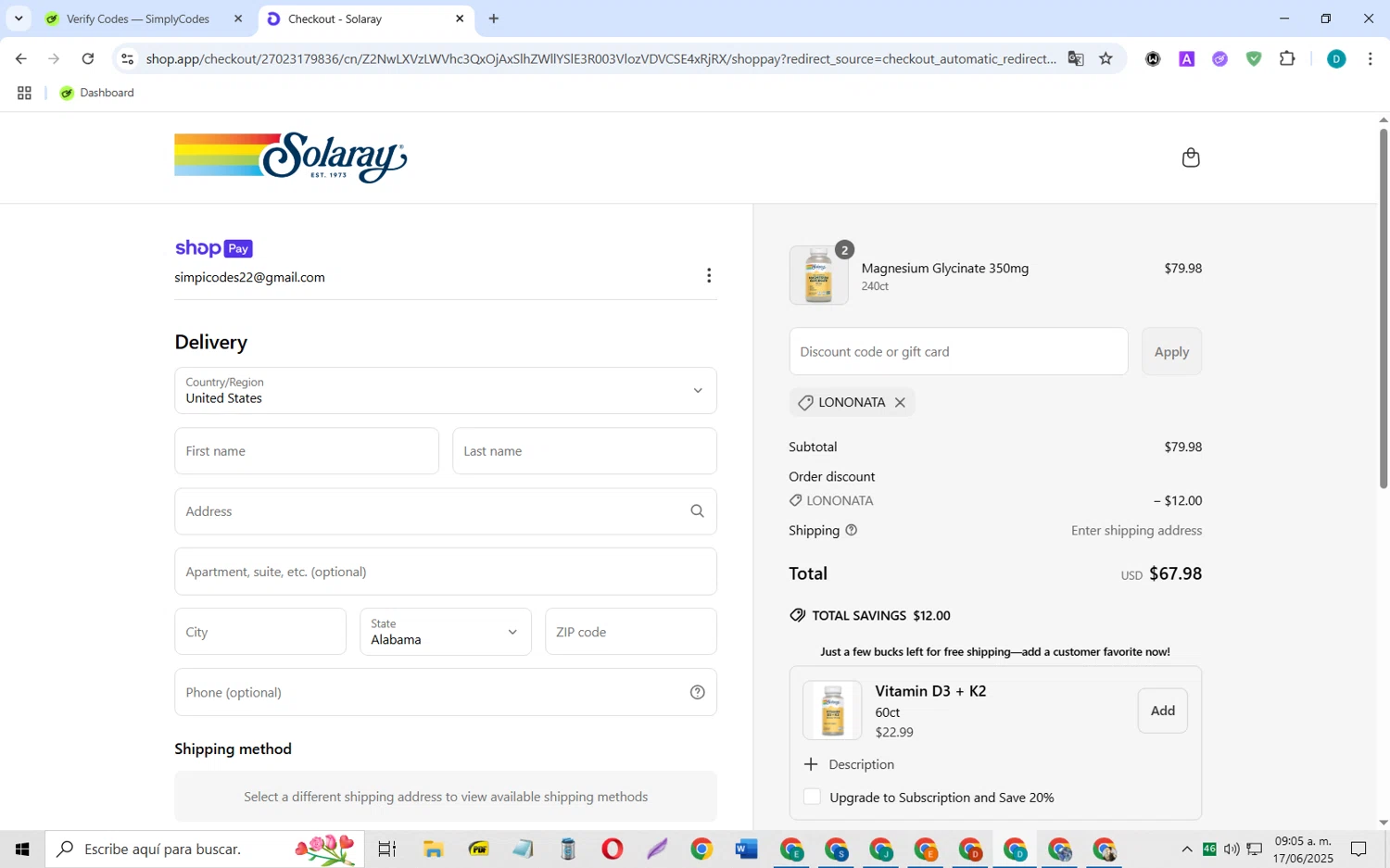Viewport: 1390px width, 868px height.
Task: Click the browser address bar URL
Action: (600, 58)
